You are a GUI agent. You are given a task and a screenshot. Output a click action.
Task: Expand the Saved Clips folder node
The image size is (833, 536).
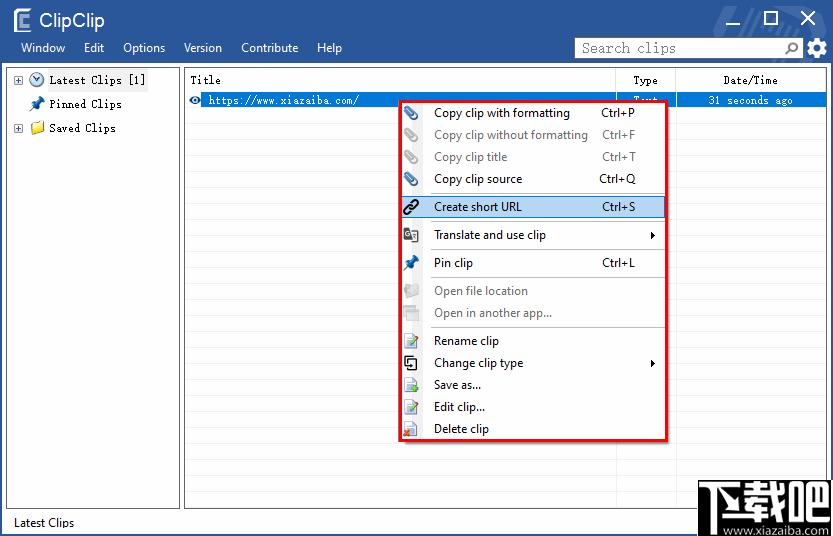click(19, 129)
